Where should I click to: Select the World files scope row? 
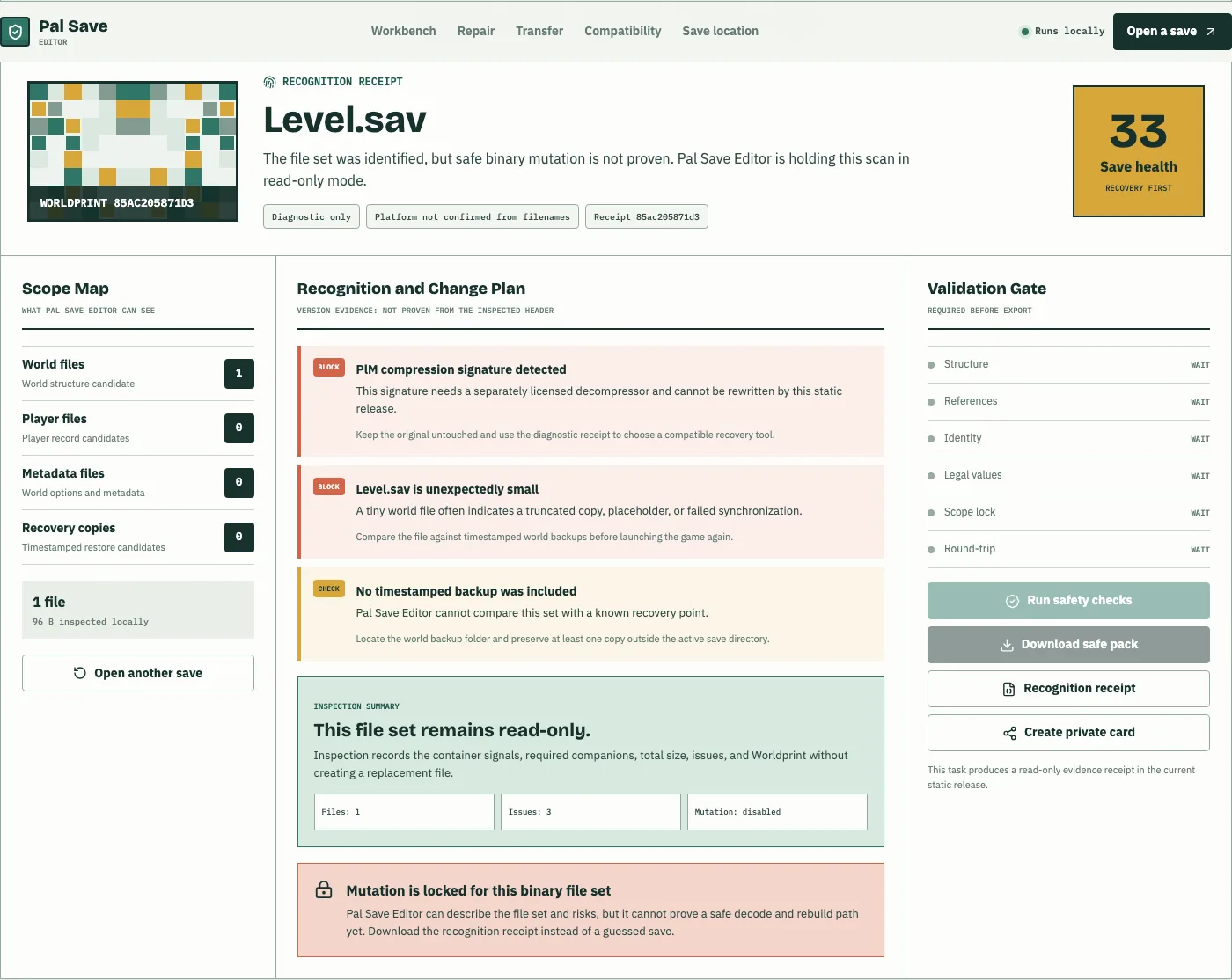[x=138, y=373]
